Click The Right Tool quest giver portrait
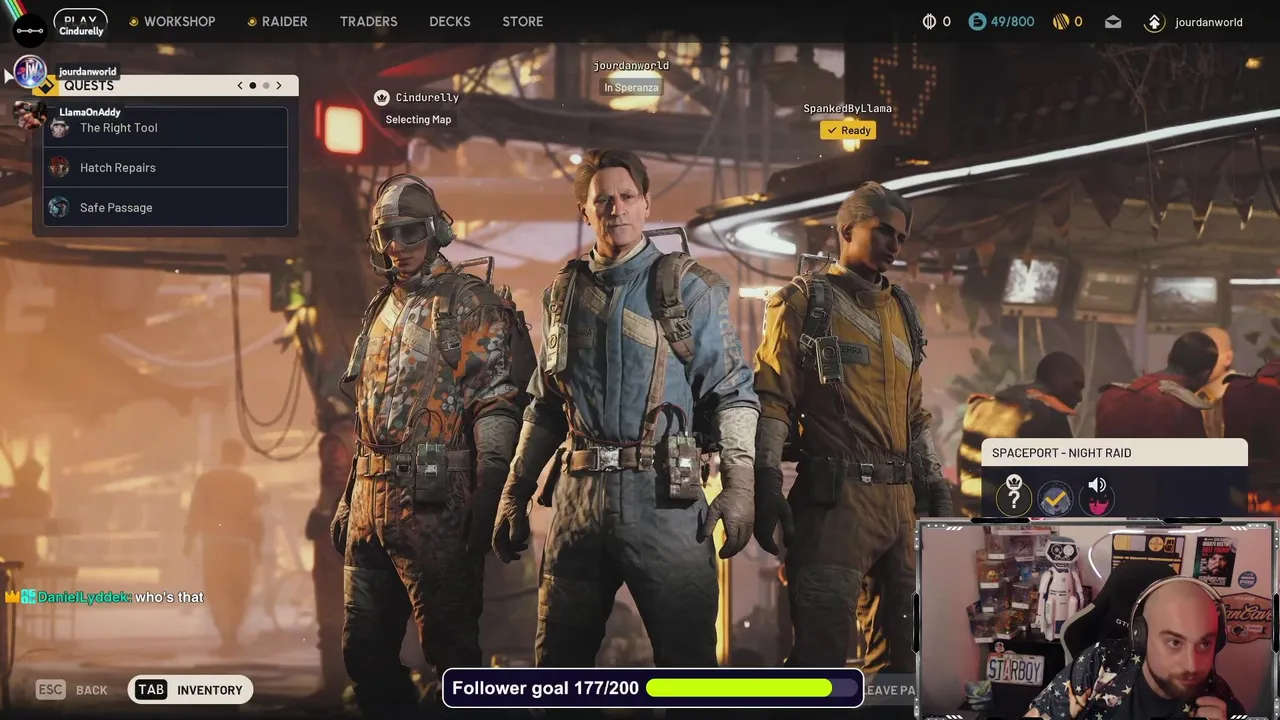 (x=59, y=128)
